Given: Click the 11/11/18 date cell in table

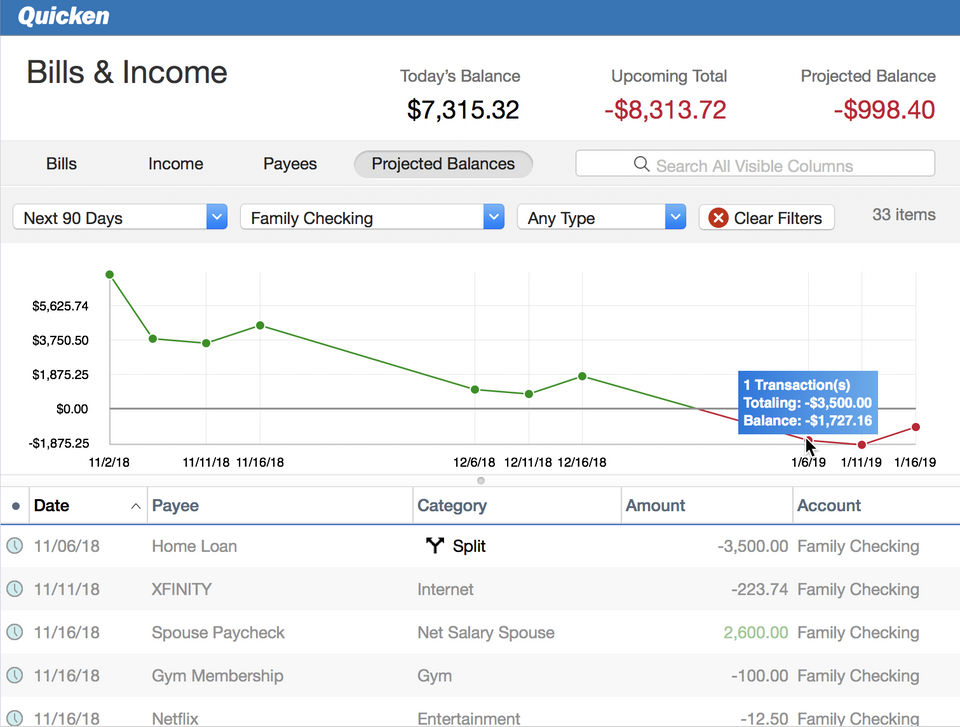Looking at the screenshot, I should [x=66, y=589].
